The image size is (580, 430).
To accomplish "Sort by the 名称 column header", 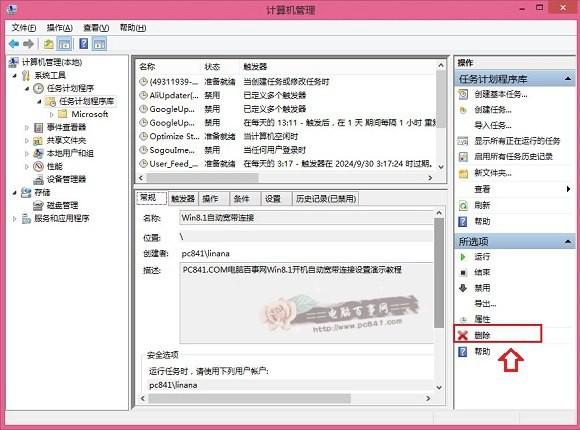I will click(147, 67).
